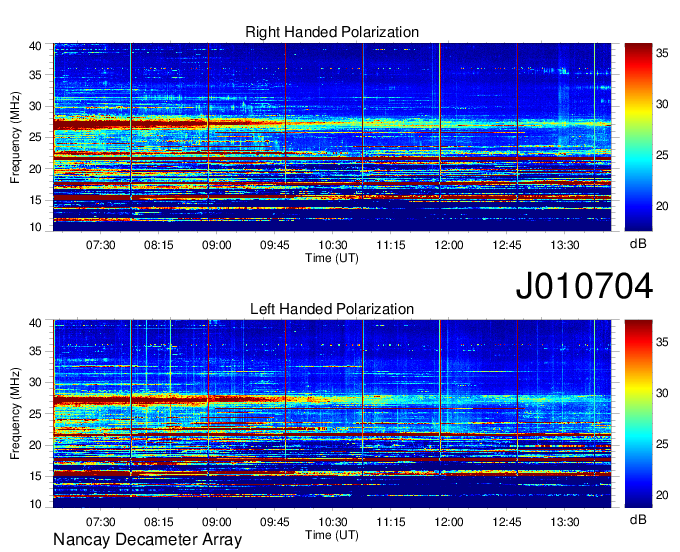The width and height of the screenshot is (680, 552).
Task: Click 25 dB tick on Right Handed colorbar
Action: (x=662, y=155)
